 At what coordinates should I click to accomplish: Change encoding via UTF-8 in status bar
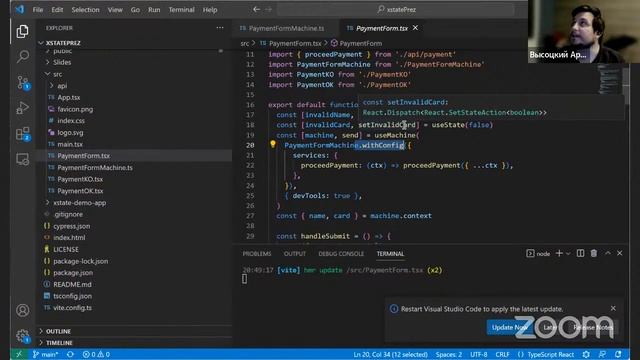[479, 354]
